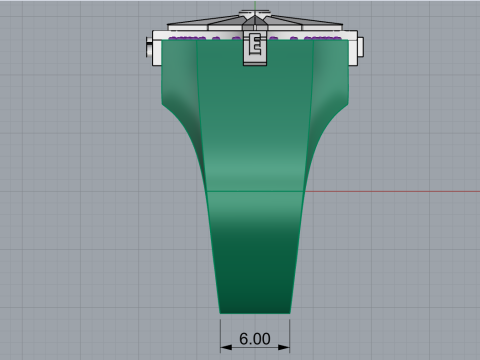Viewport: 480px width, 360px height.
Task: Select the 6.00 dimension text
Action: (x=255, y=339)
